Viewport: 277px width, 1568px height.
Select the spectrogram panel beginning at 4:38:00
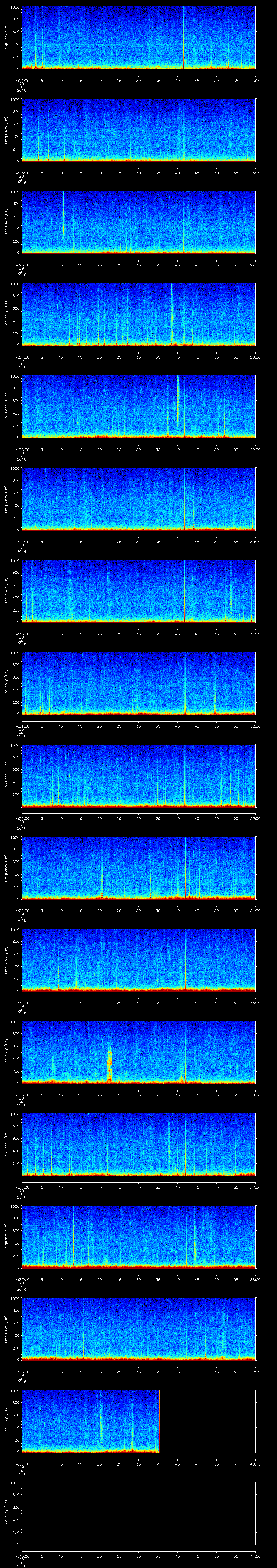(x=138, y=1329)
